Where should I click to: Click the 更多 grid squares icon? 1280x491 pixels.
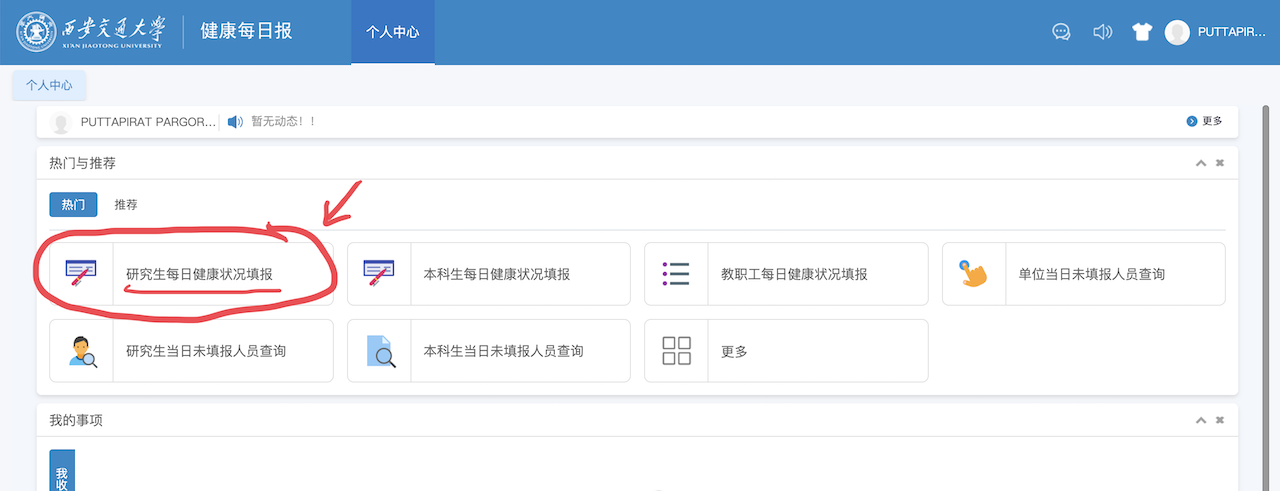tap(676, 351)
